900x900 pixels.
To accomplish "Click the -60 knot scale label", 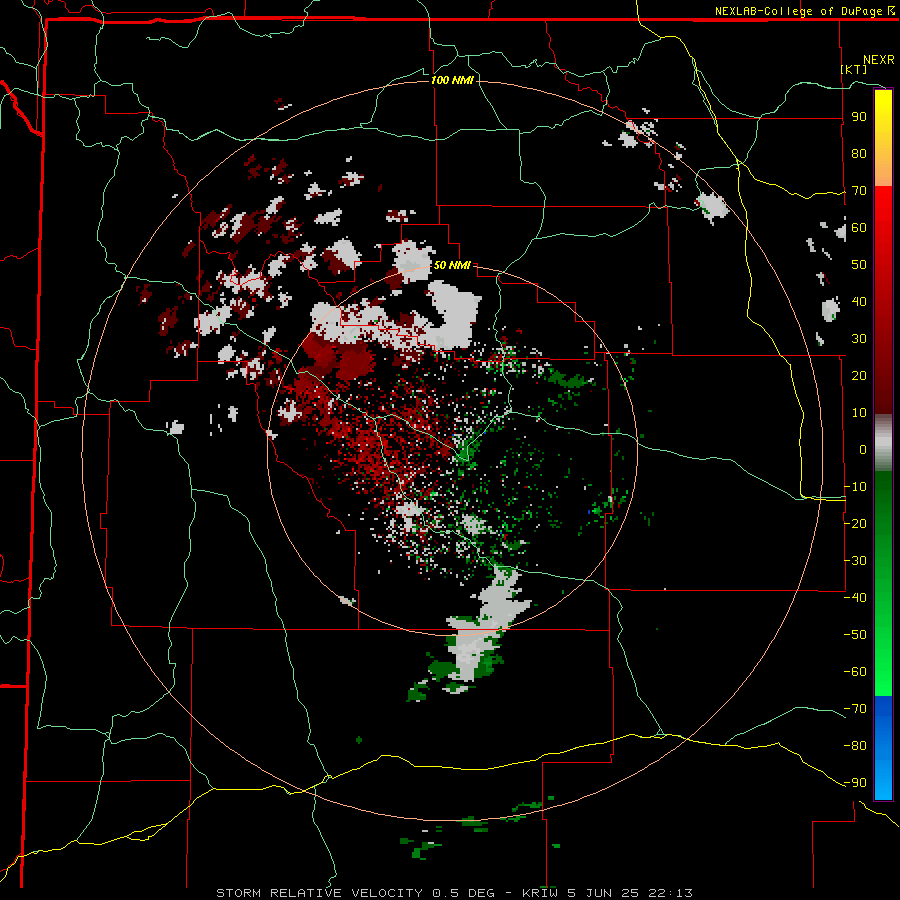I will tap(856, 672).
